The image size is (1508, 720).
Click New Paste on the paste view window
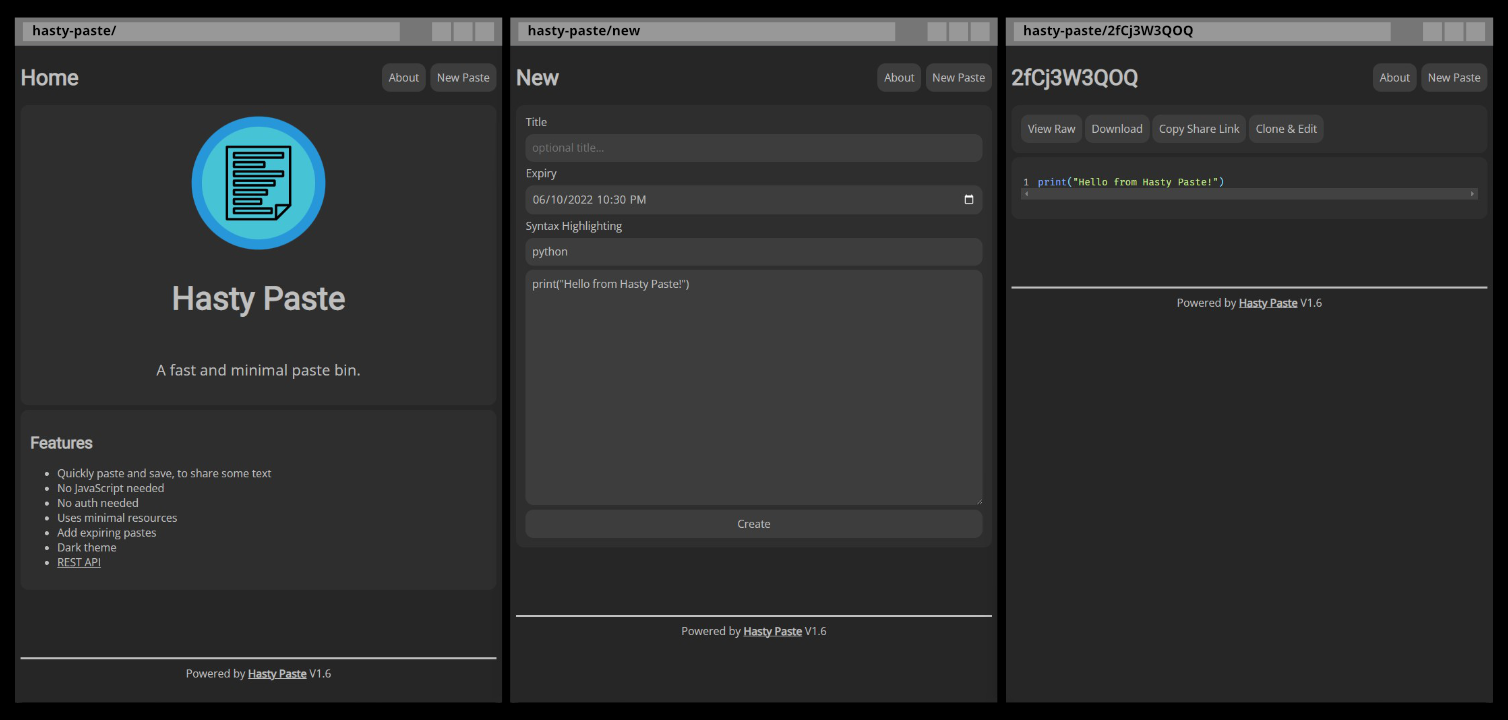pos(1453,77)
